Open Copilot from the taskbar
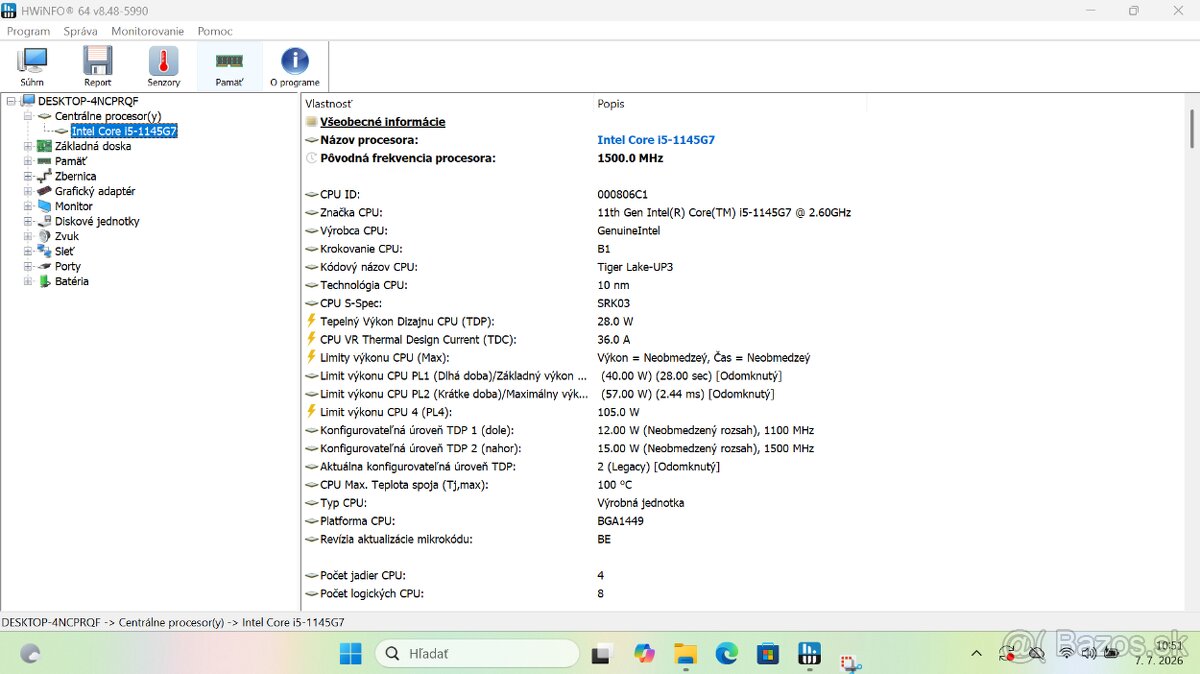 (x=644, y=654)
